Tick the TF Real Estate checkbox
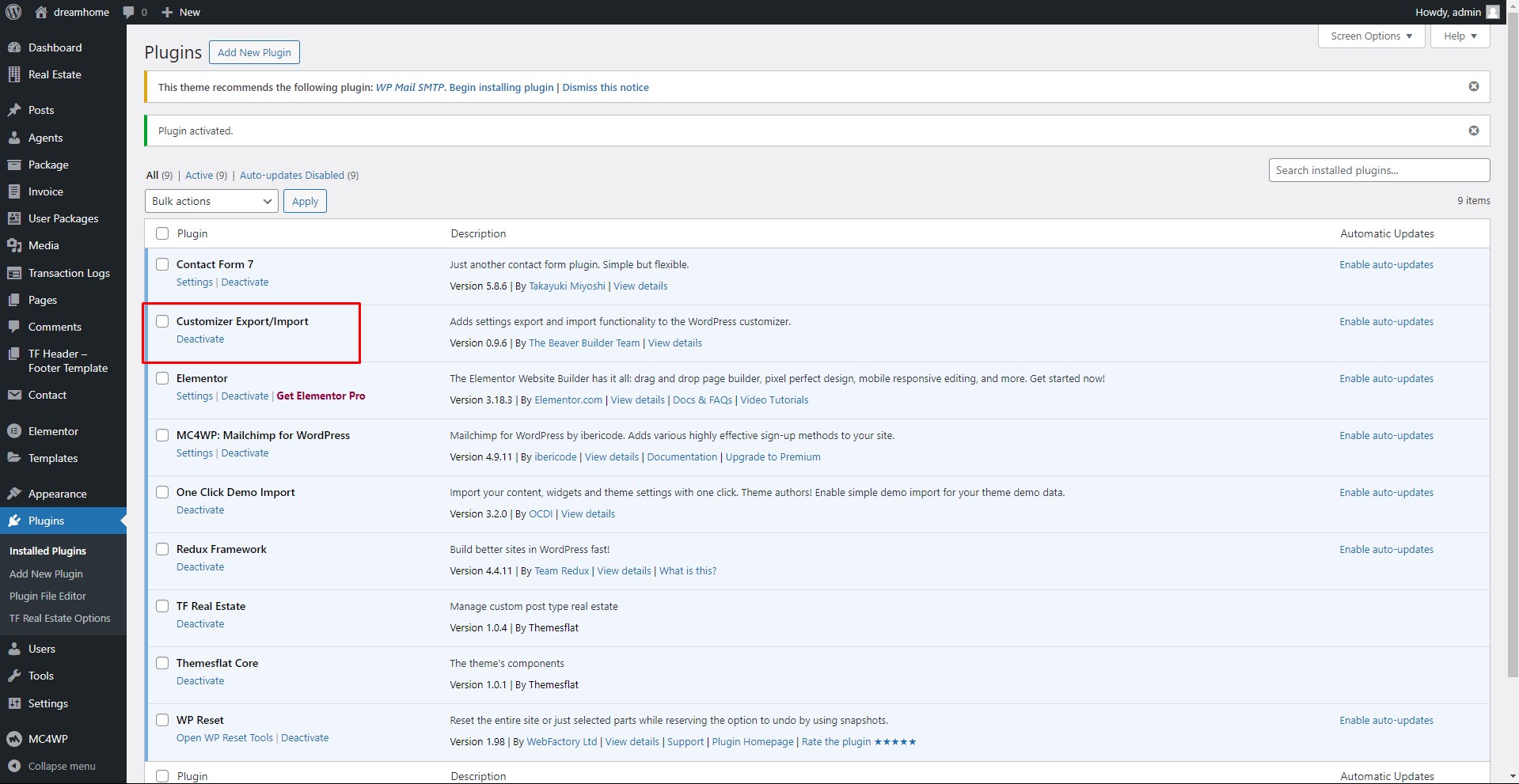The image size is (1519, 784). pyautogui.click(x=162, y=606)
